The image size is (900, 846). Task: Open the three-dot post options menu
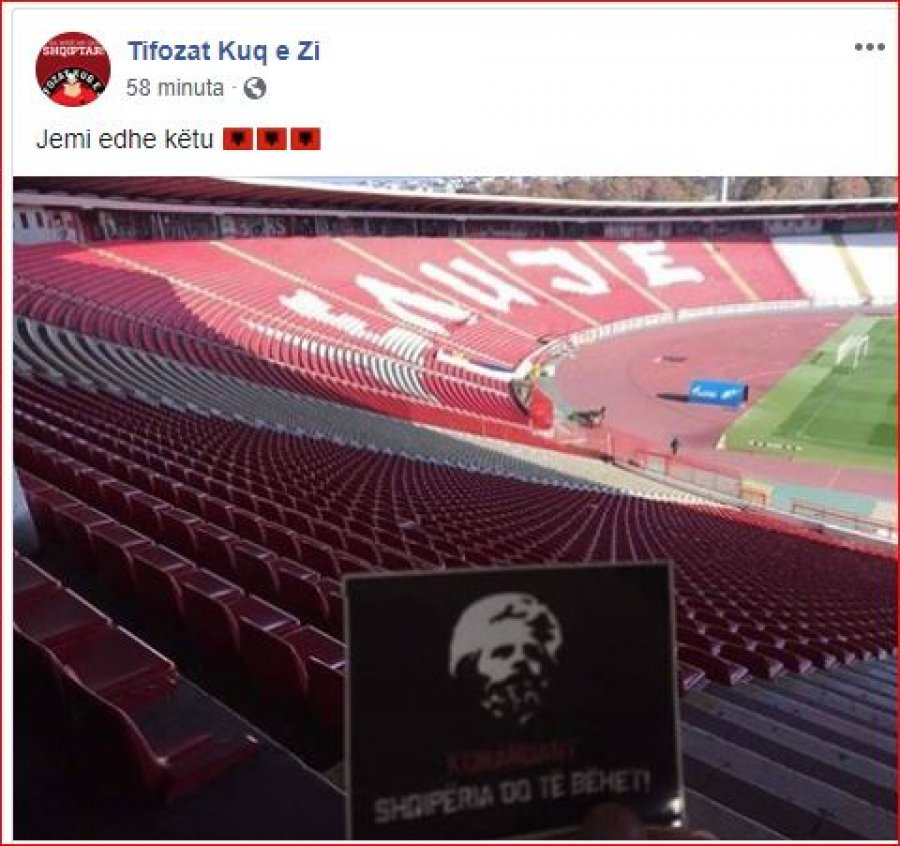click(869, 47)
